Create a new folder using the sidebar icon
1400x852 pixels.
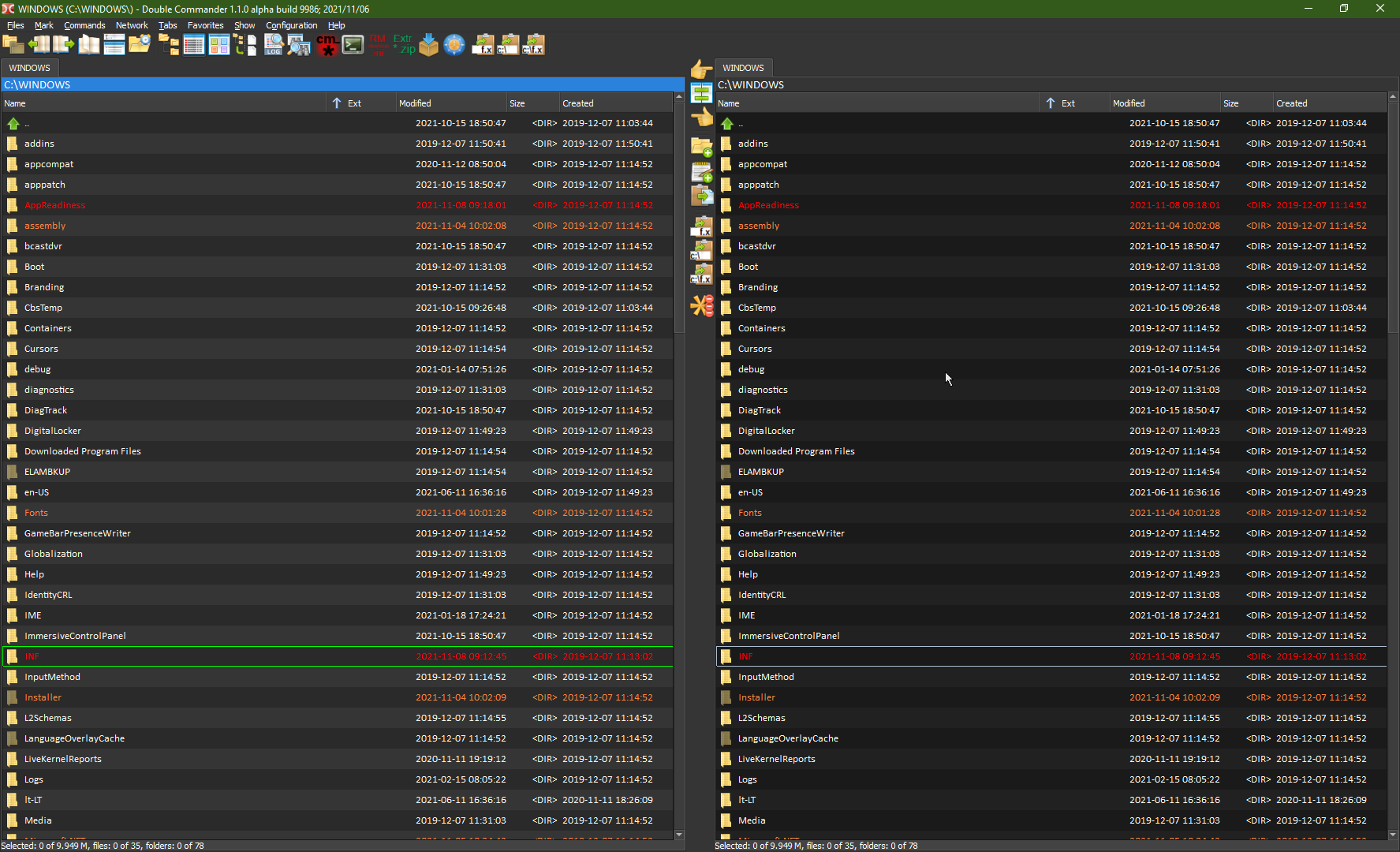(702, 147)
